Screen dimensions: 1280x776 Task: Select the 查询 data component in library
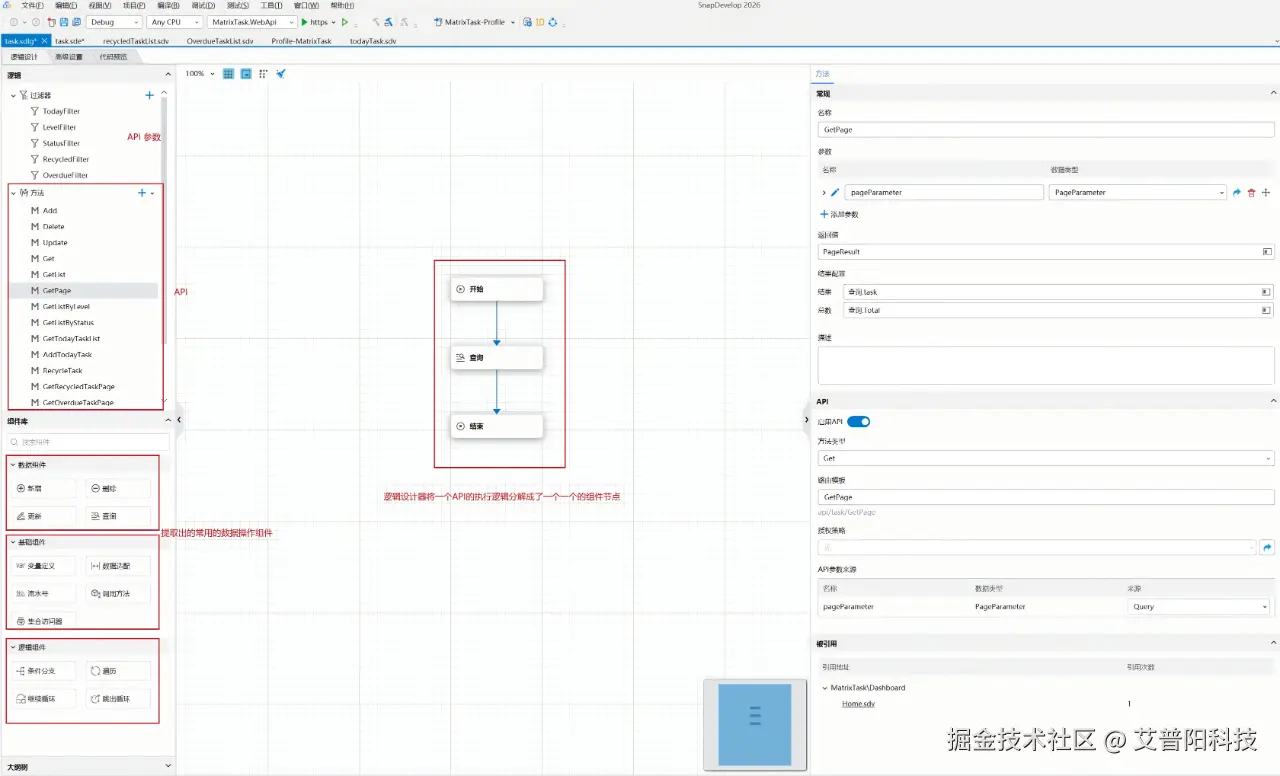point(119,516)
